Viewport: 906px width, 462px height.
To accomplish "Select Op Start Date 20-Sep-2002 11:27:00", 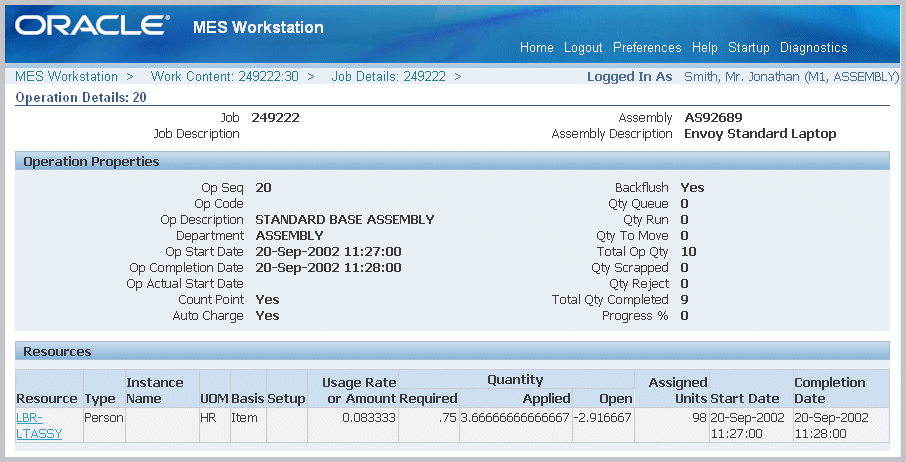I will [x=328, y=252].
